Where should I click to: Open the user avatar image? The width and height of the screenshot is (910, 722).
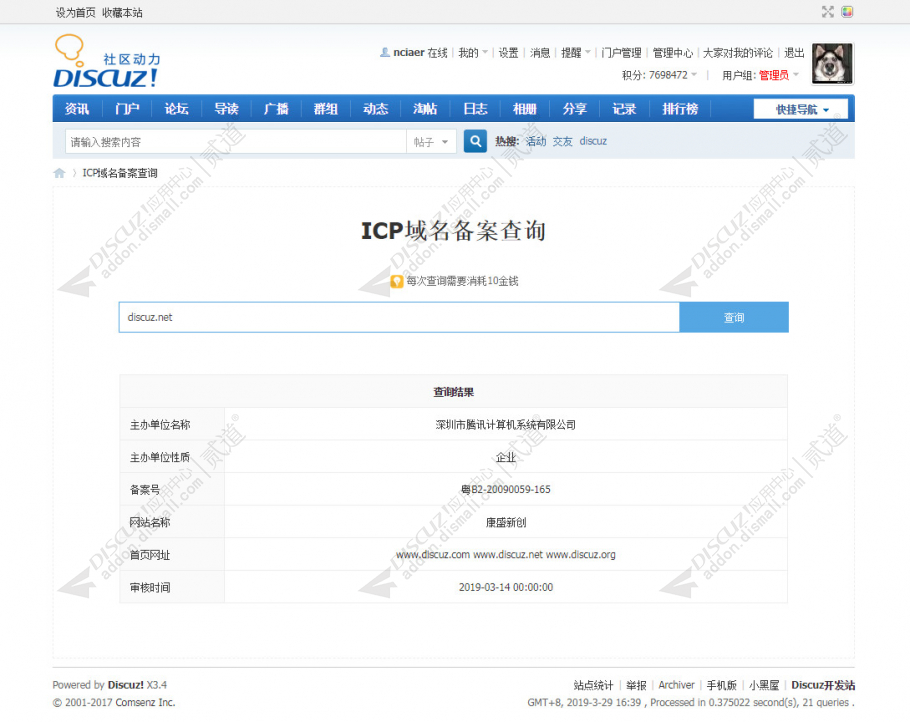click(832, 63)
